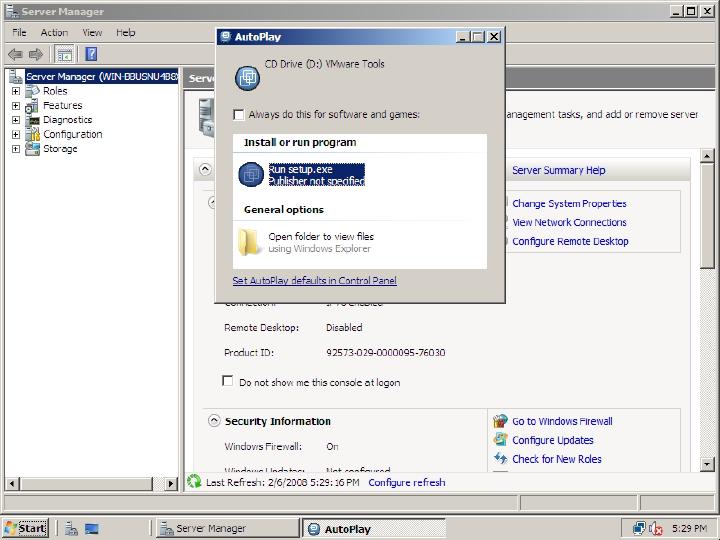The image size is (720, 540).
Task: Click the Back arrow toolbar icon
Action: tap(15, 55)
